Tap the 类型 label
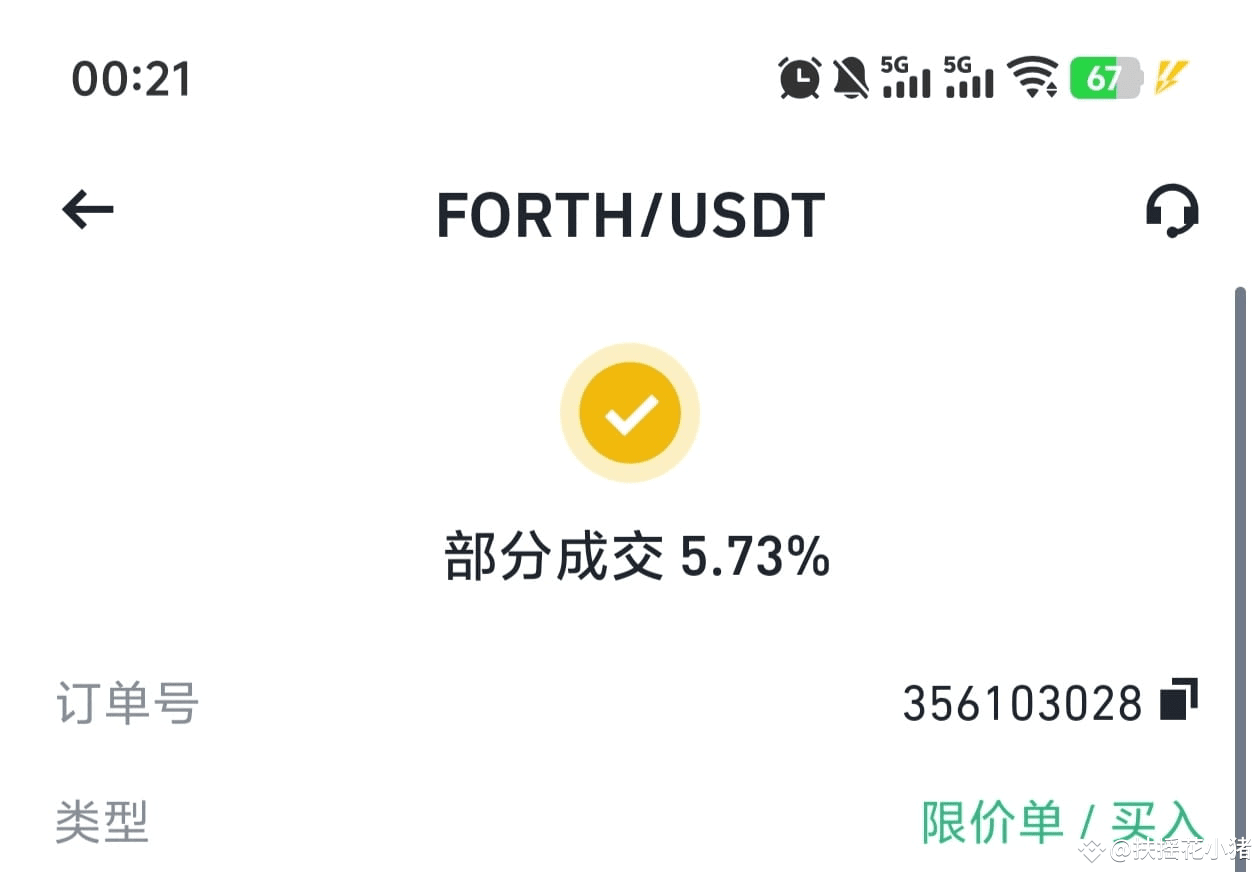This screenshot has height=872, width=1260. click(102, 823)
